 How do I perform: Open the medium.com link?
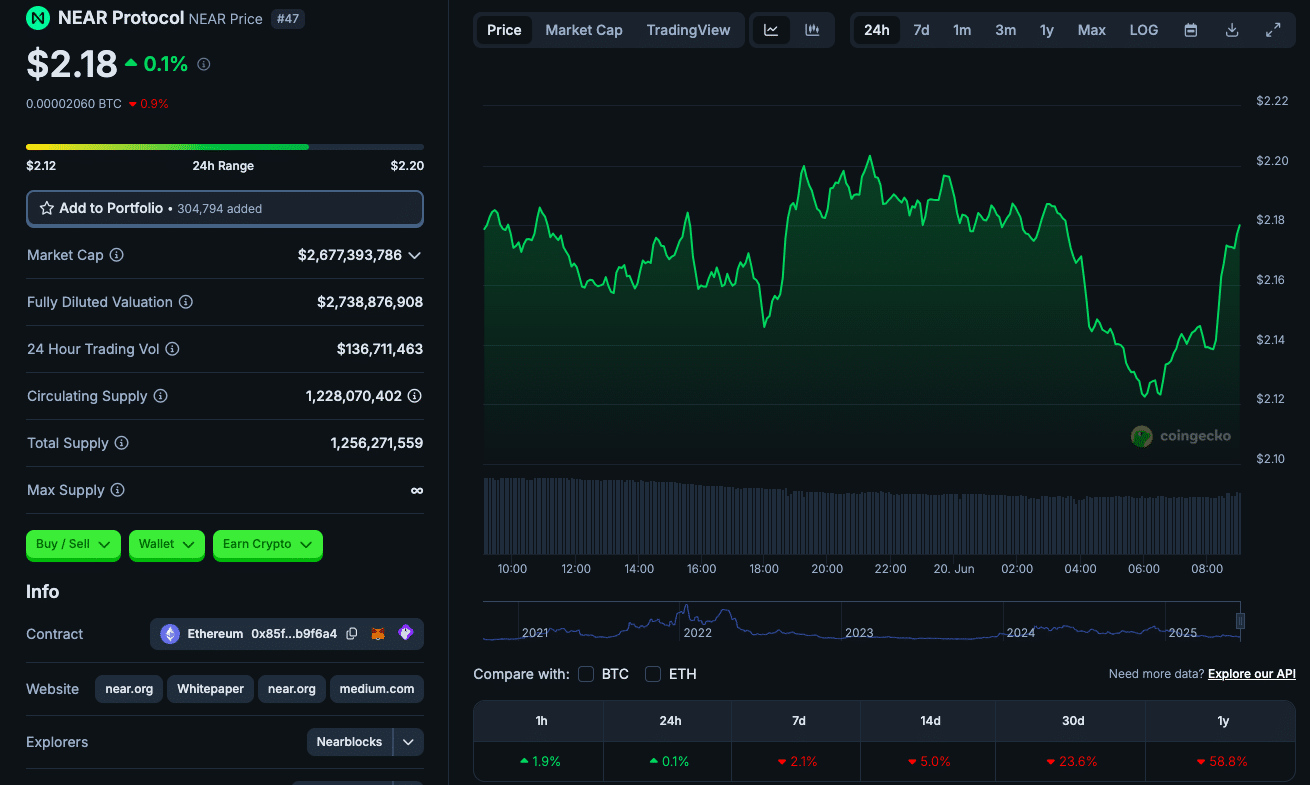377,689
